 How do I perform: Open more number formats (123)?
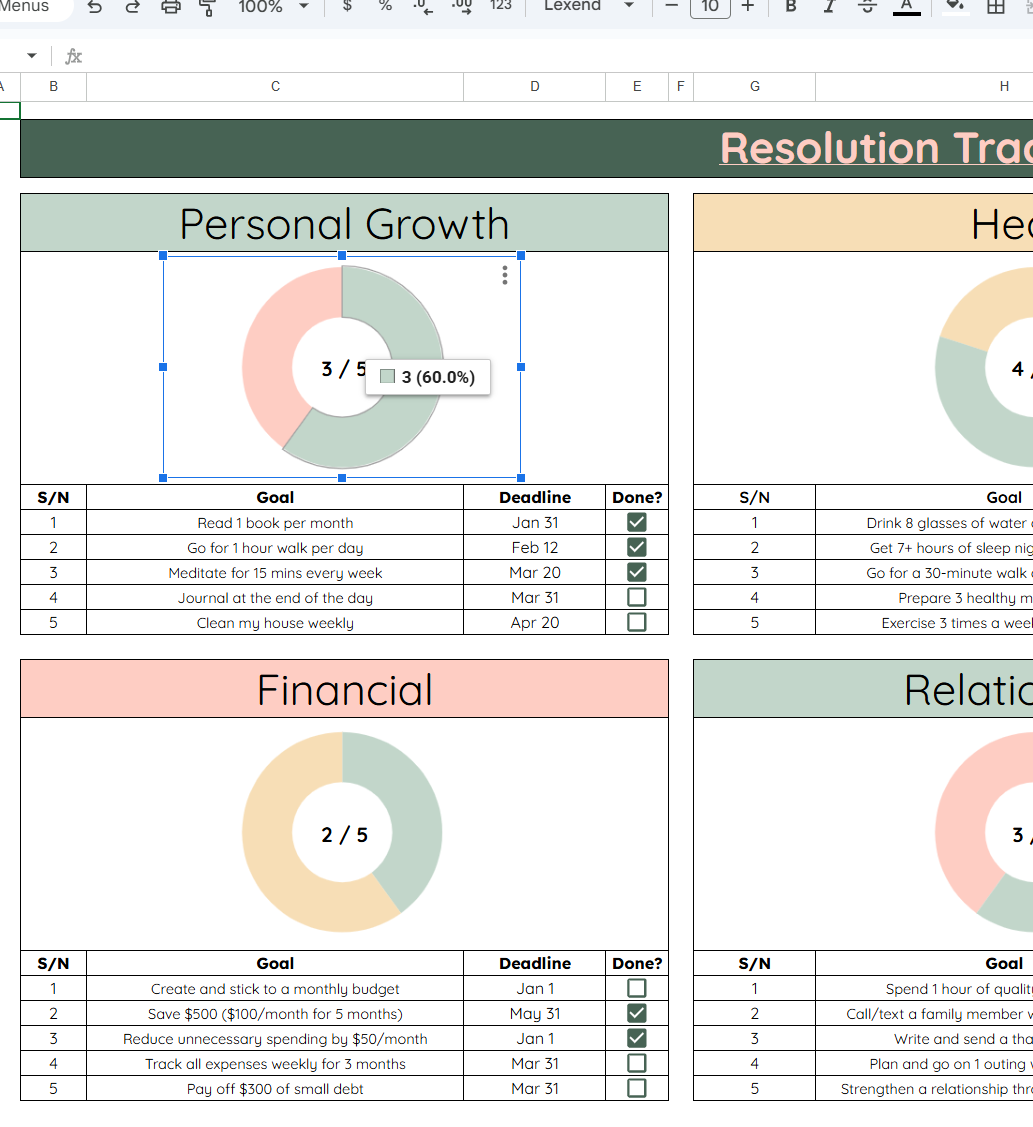pos(501,6)
